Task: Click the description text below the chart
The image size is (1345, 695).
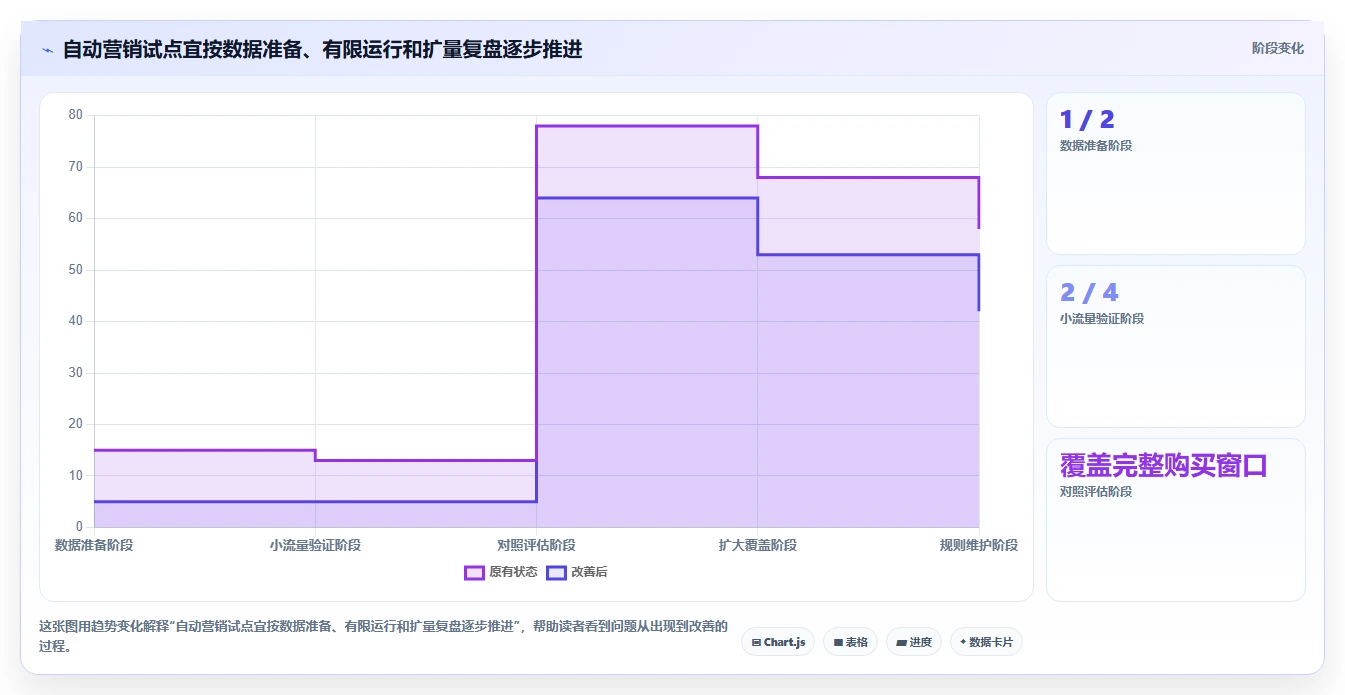Action: click(383, 636)
